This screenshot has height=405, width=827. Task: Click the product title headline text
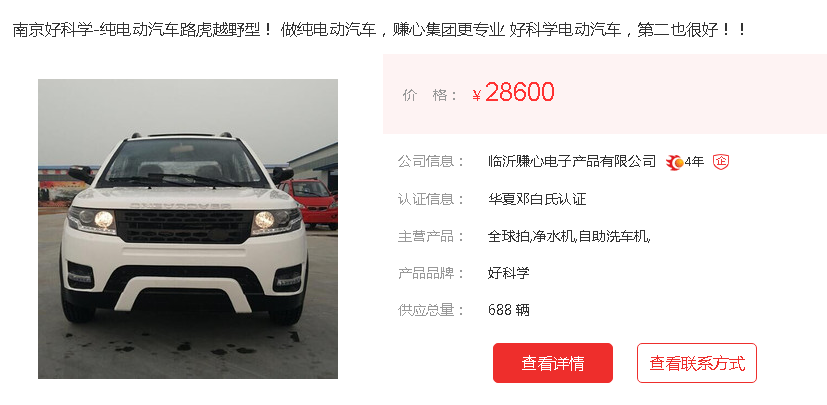(380, 30)
